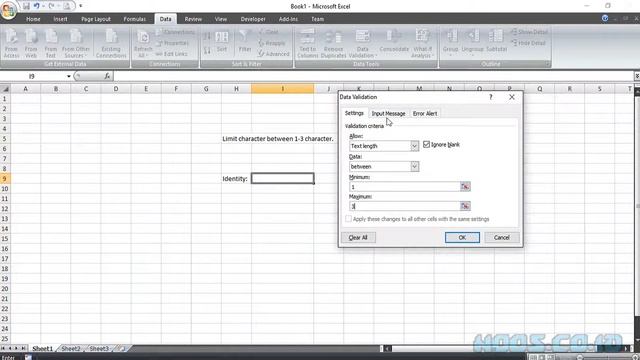Select the Settings tab in dialog

(x=354, y=113)
